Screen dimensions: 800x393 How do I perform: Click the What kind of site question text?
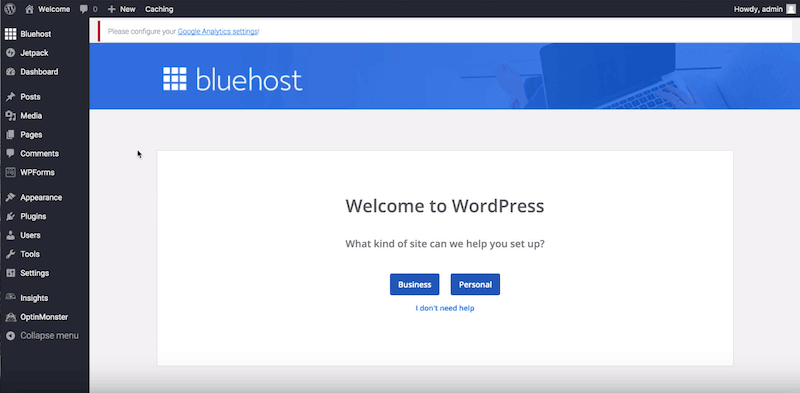[445, 244]
